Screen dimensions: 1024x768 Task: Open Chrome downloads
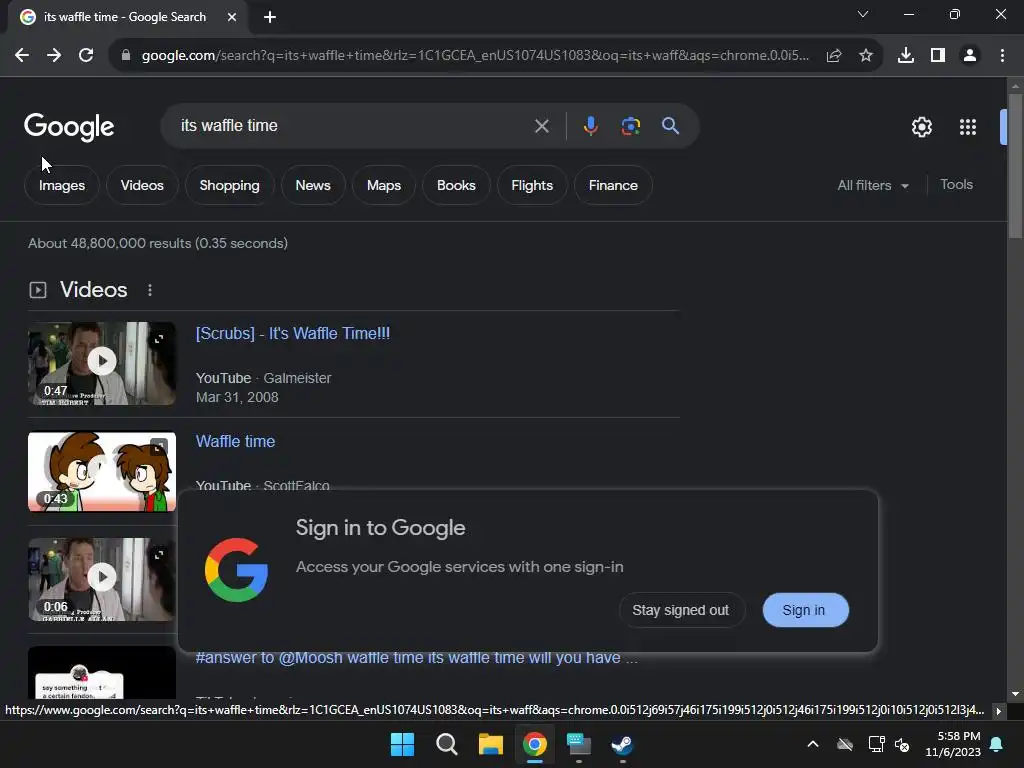(905, 56)
